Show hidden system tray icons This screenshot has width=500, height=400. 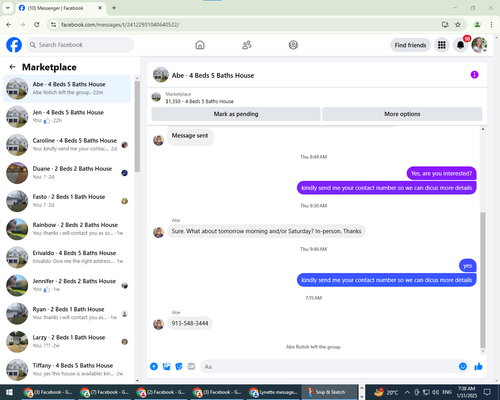(x=407, y=392)
